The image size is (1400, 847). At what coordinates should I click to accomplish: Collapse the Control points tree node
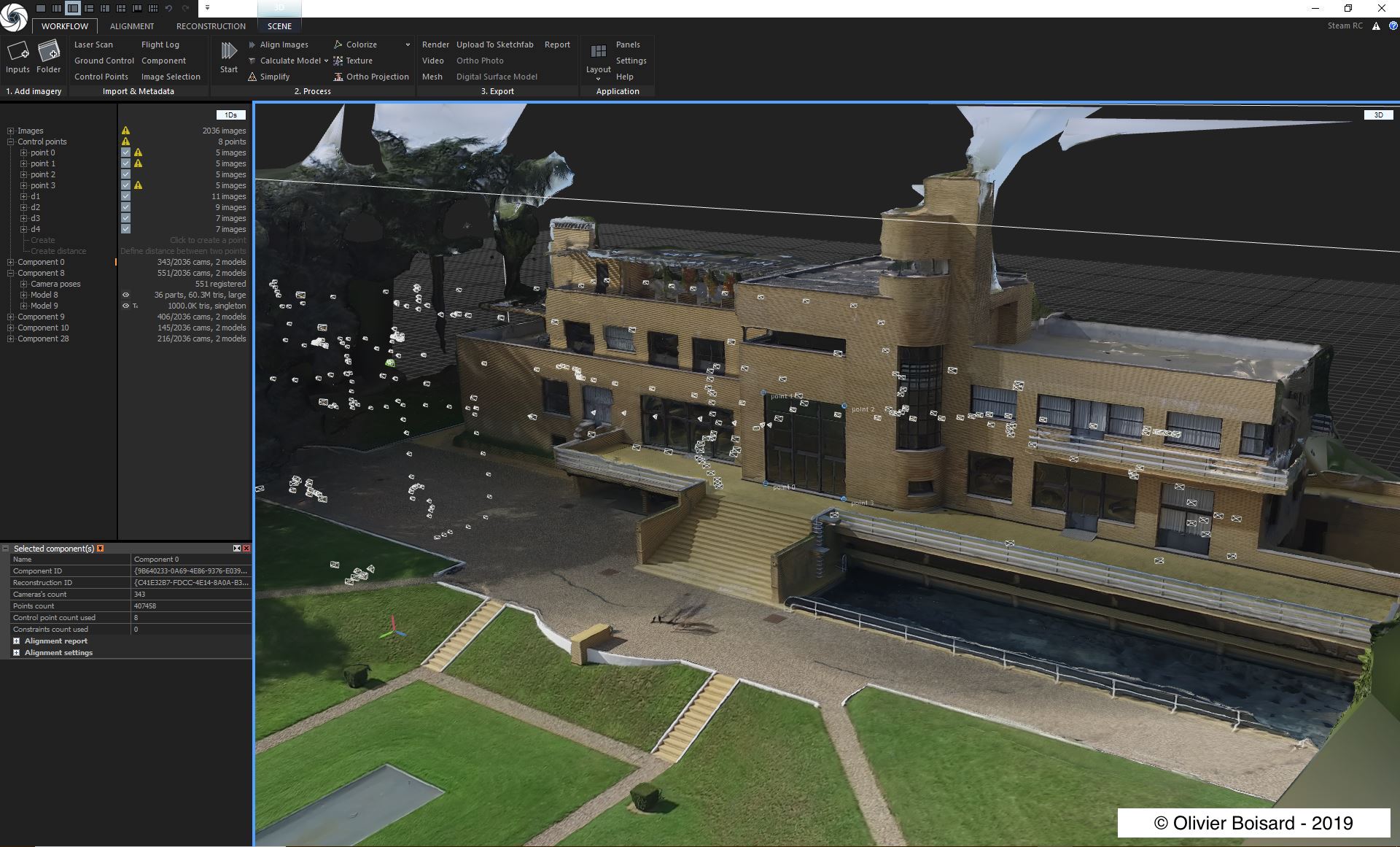[x=11, y=142]
